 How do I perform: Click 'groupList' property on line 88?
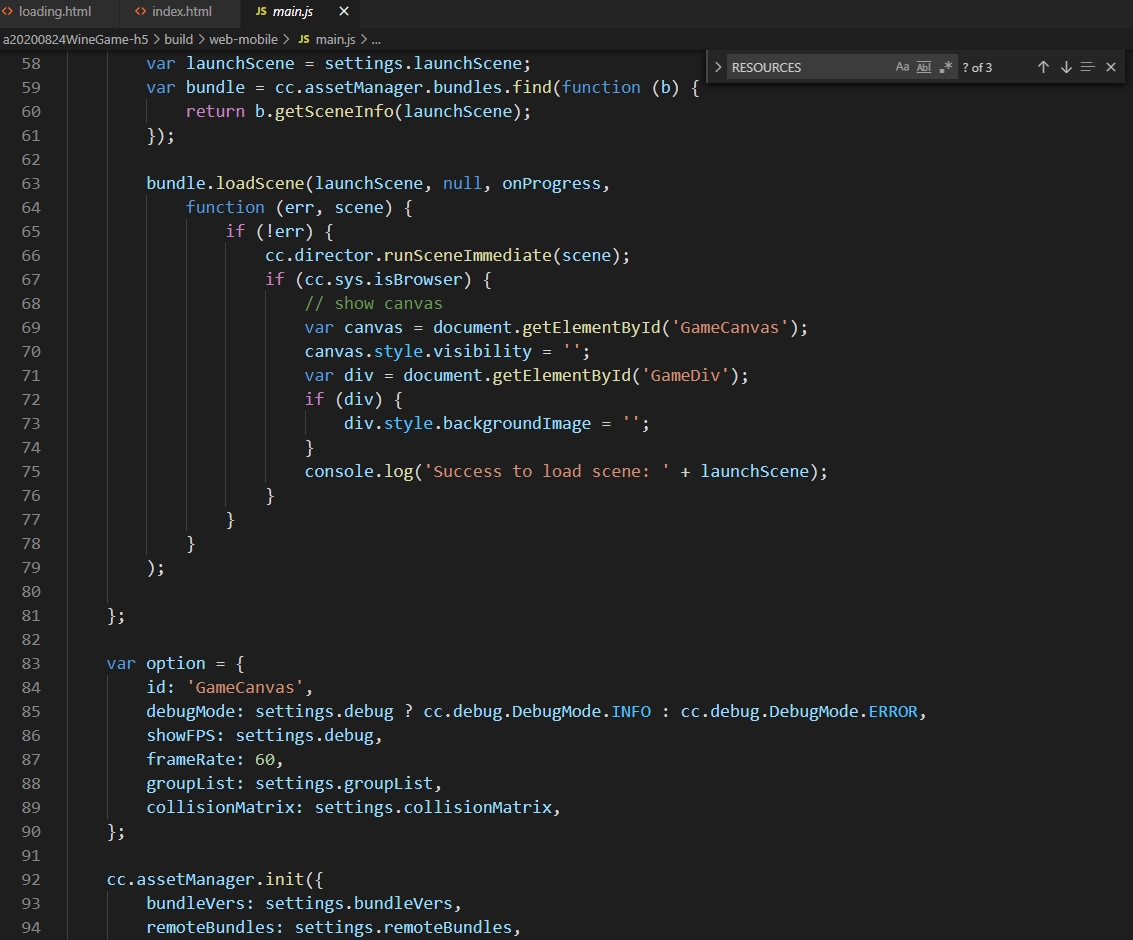[191, 783]
